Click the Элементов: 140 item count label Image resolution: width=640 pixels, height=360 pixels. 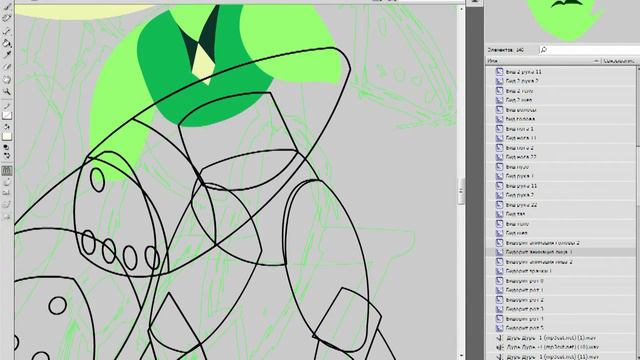click(x=506, y=50)
